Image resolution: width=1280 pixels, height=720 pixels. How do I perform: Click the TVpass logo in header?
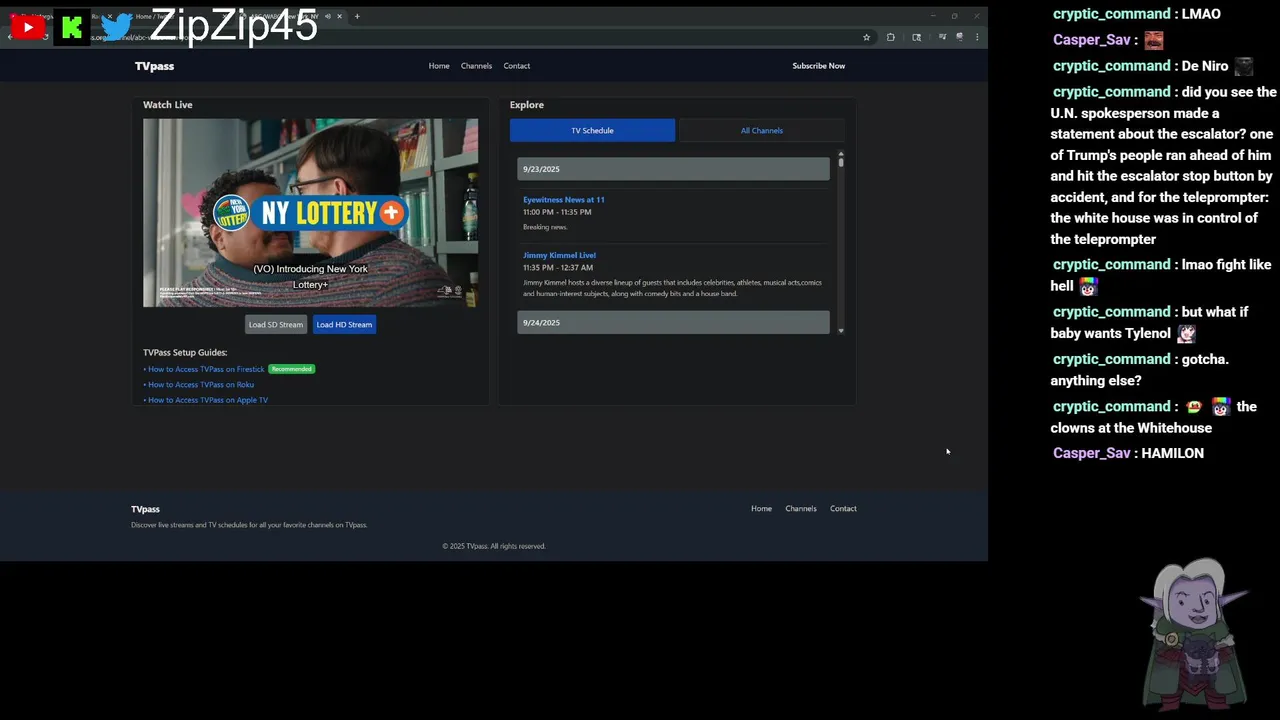click(154, 66)
